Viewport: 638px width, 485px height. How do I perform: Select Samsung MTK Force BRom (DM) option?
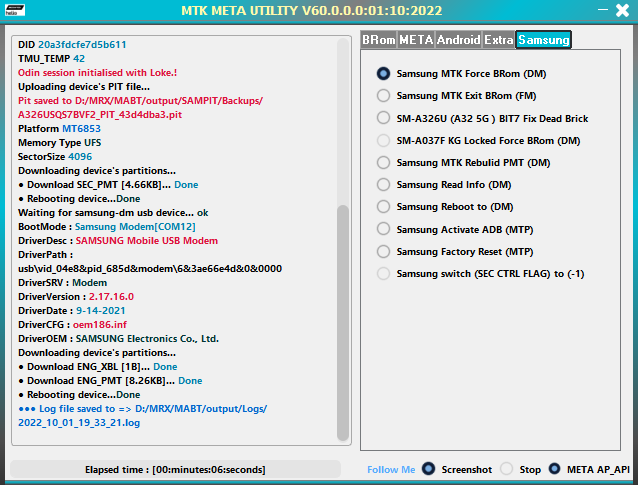click(461, 74)
